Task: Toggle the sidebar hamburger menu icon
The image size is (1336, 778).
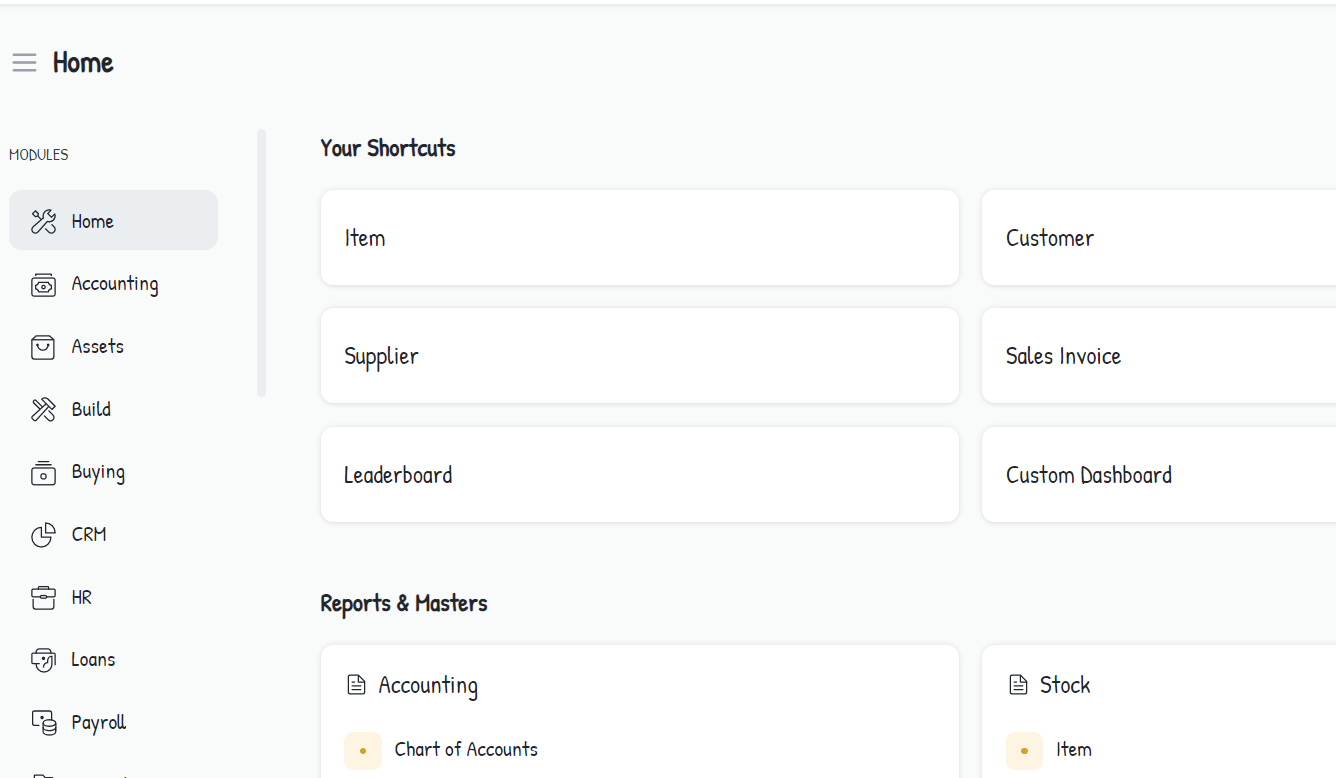Action: 24,63
